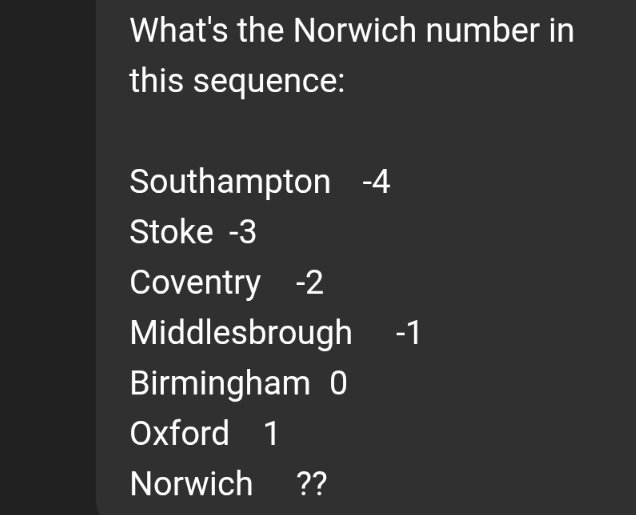Click the word number in the question
This screenshot has width=636, height=515.
pyautogui.click(x=483, y=30)
